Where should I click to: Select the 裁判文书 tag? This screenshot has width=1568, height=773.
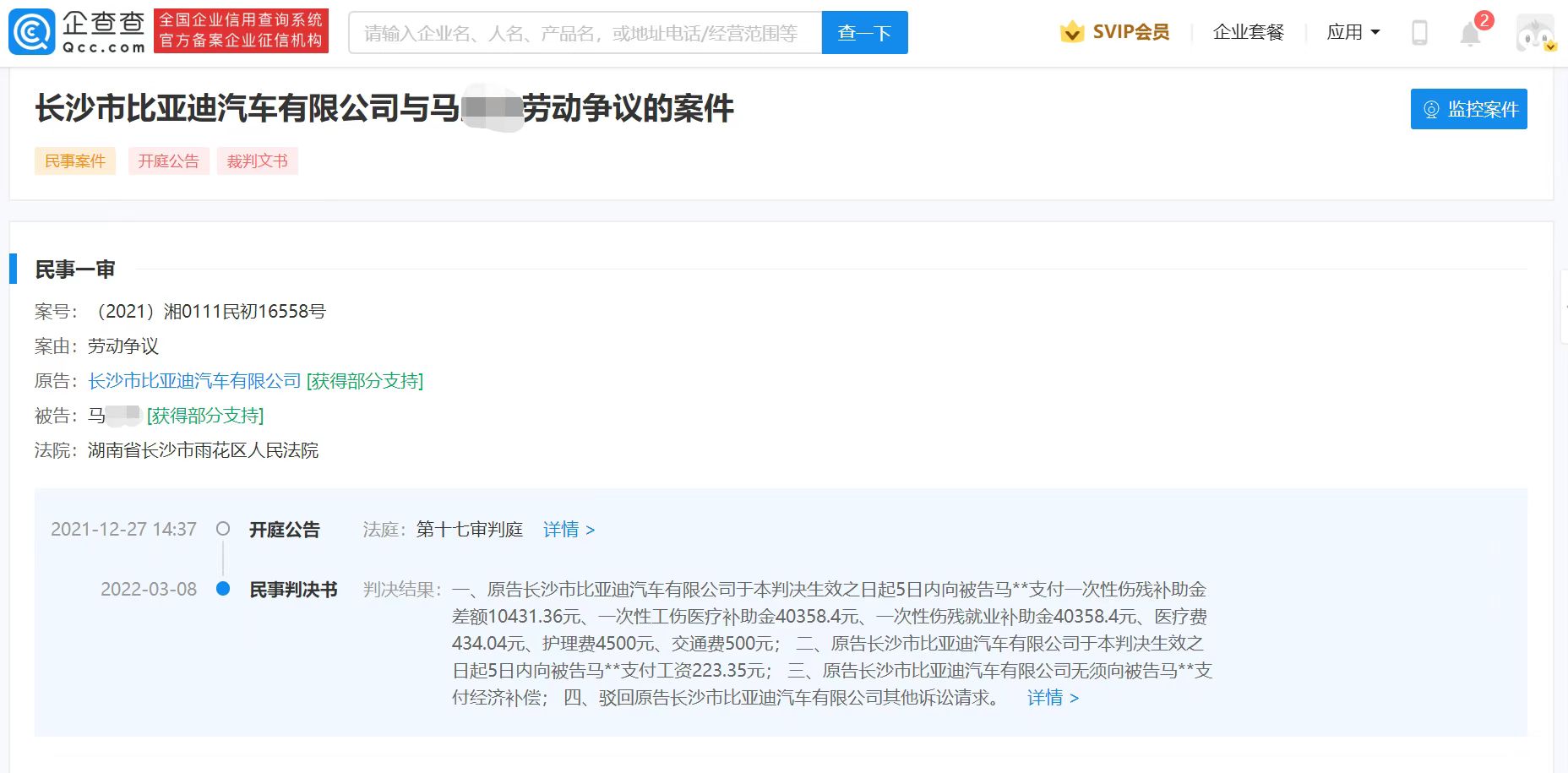(x=258, y=161)
